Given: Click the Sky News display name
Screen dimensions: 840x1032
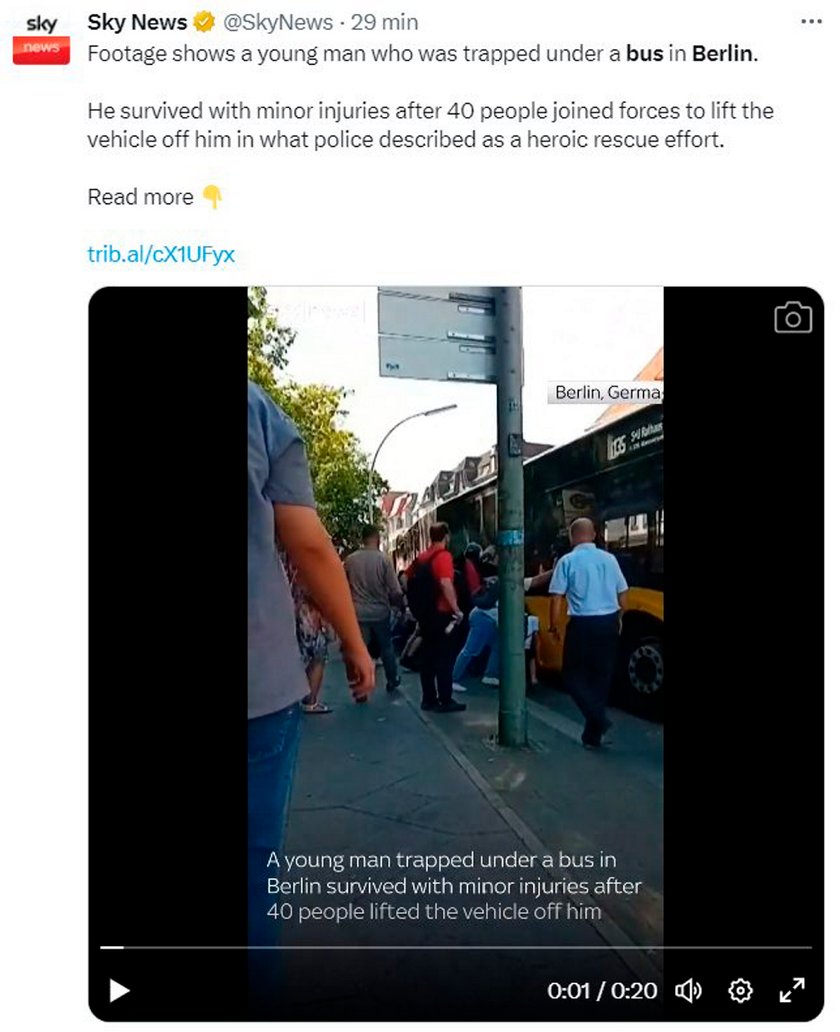Looking at the screenshot, I should pos(137,22).
